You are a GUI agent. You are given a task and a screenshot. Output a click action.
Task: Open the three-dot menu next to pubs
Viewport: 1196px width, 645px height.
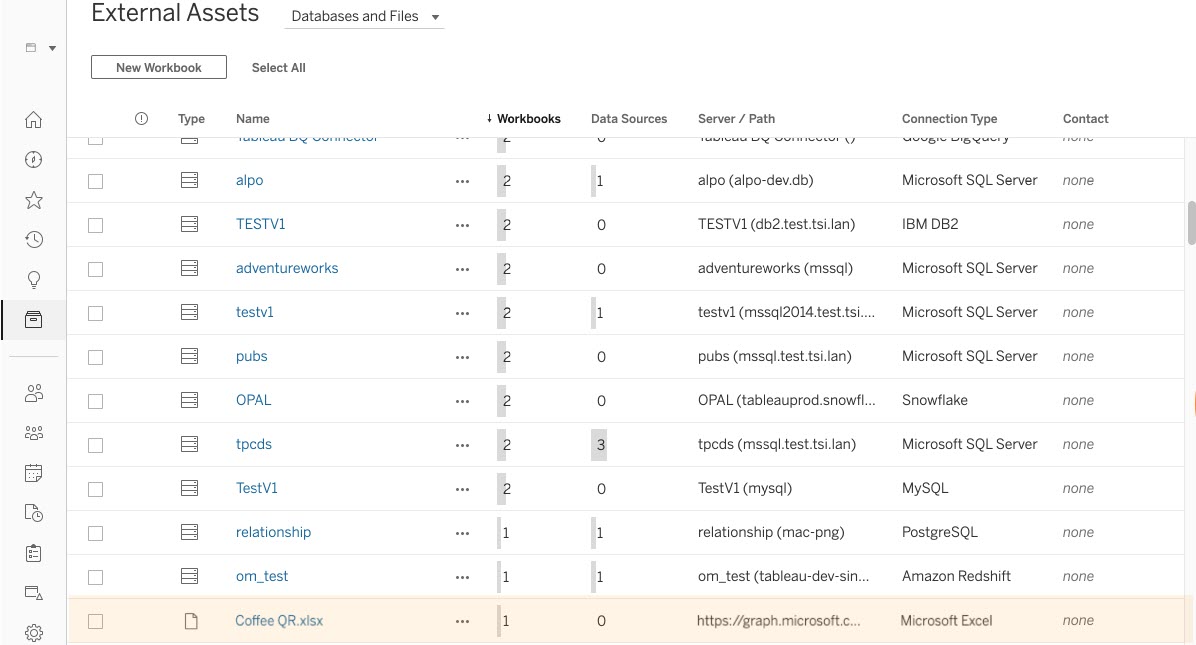[x=462, y=356]
